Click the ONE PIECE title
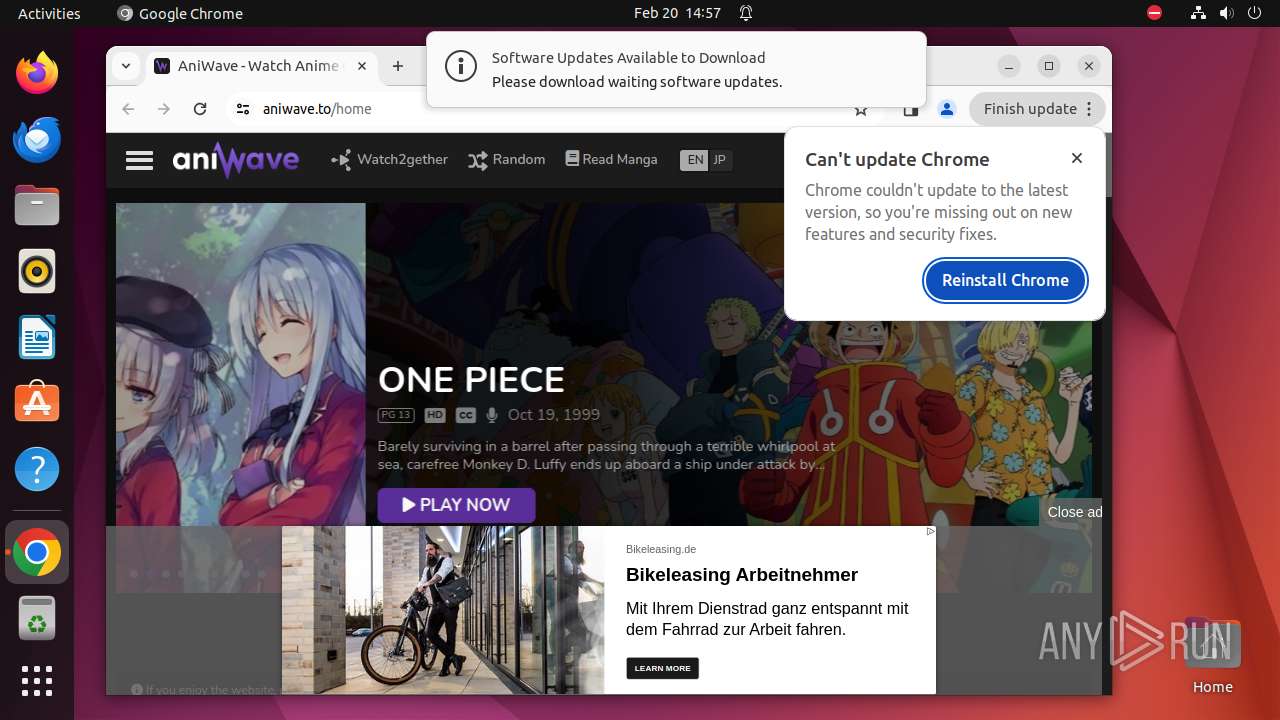This screenshot has height=720, width=1280. 471,380
